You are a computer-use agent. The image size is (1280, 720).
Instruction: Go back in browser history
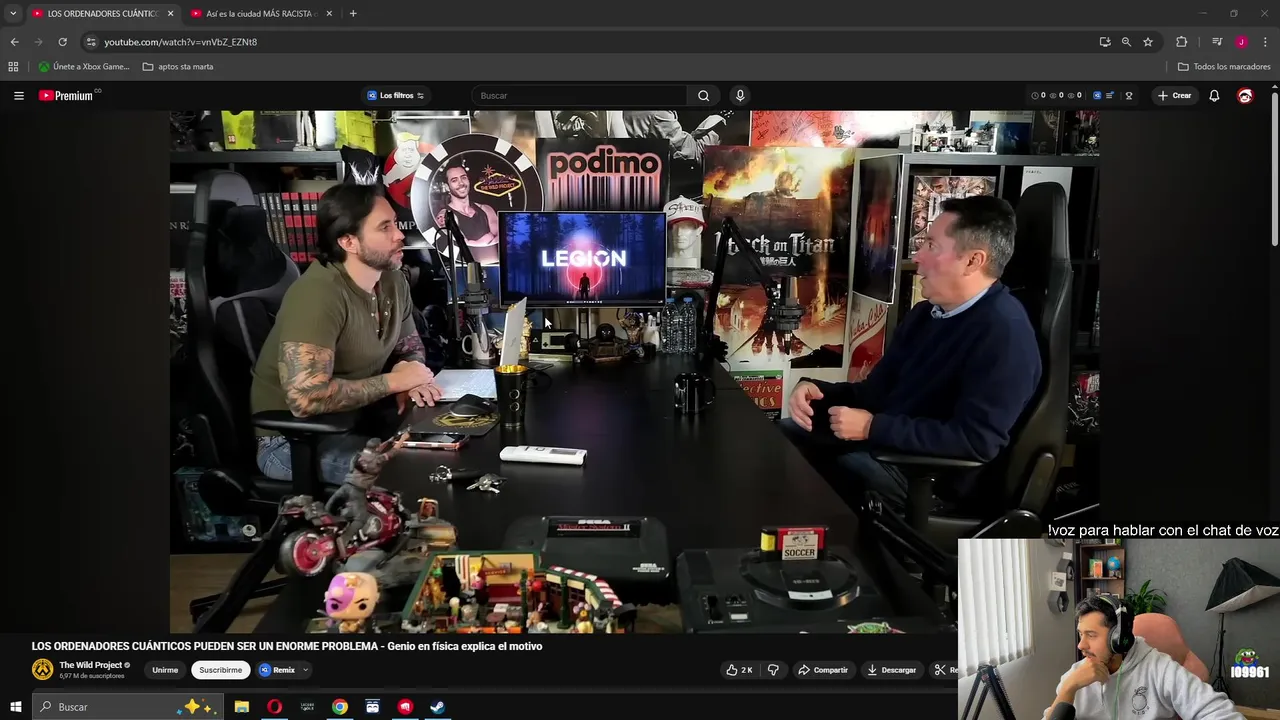click(14, 42)
